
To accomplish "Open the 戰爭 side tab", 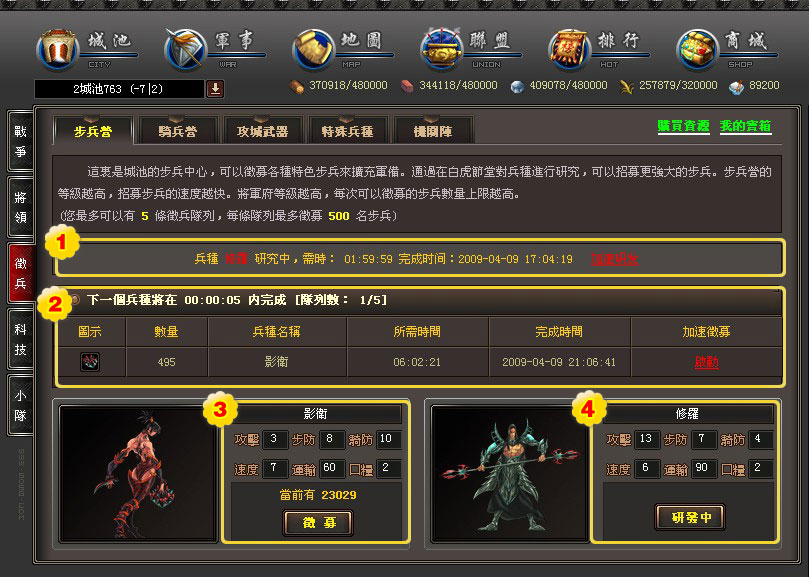I will [20, 141].
